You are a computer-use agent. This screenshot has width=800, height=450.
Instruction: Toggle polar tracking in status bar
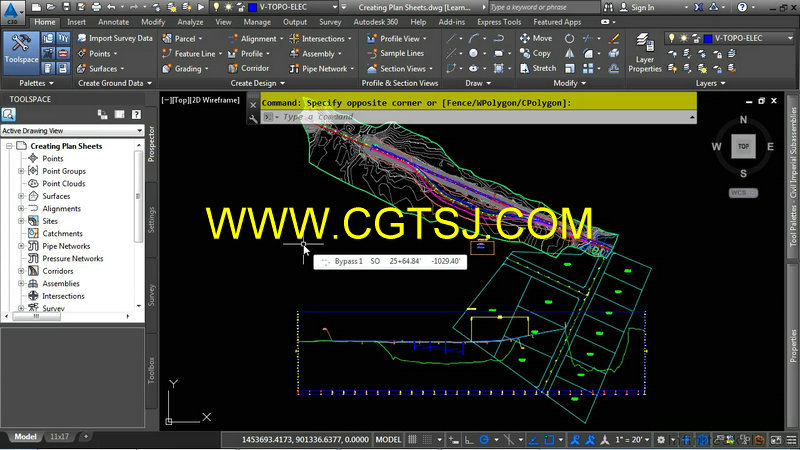click(x=484, y=439)
